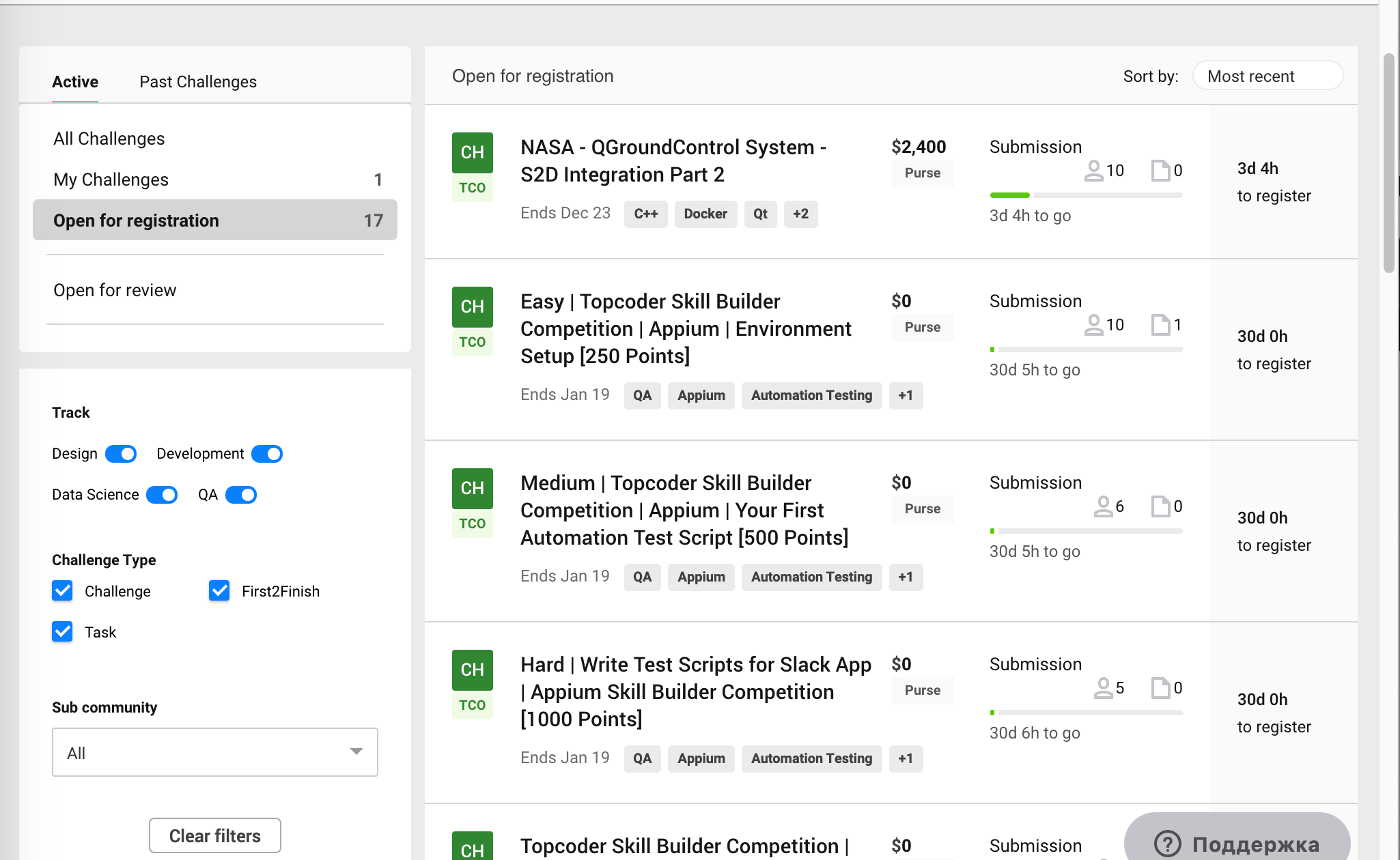Click the Hard Slack App submission progress bar

1086,713
